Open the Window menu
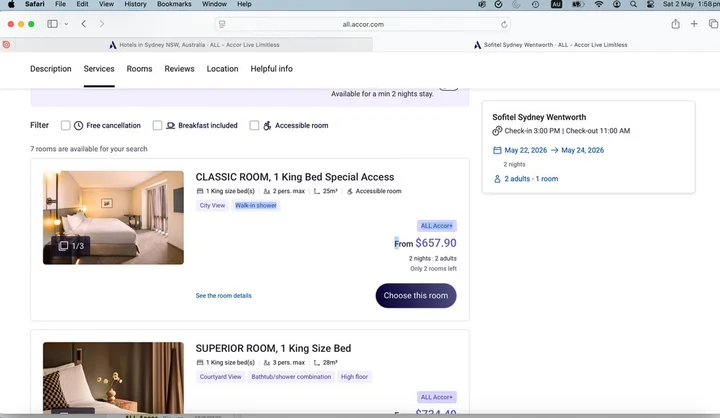 214,4
